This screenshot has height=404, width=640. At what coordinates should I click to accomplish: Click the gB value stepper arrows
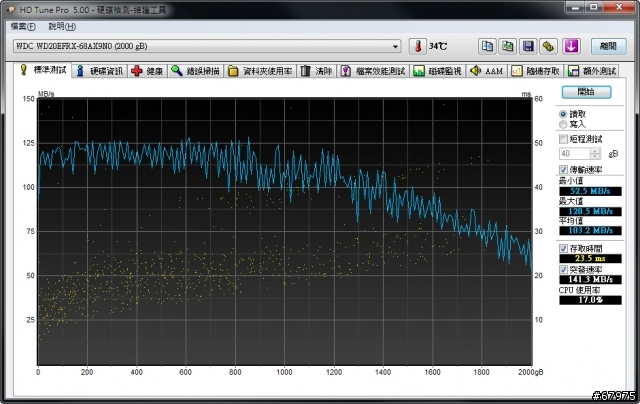tap(595, 154)
